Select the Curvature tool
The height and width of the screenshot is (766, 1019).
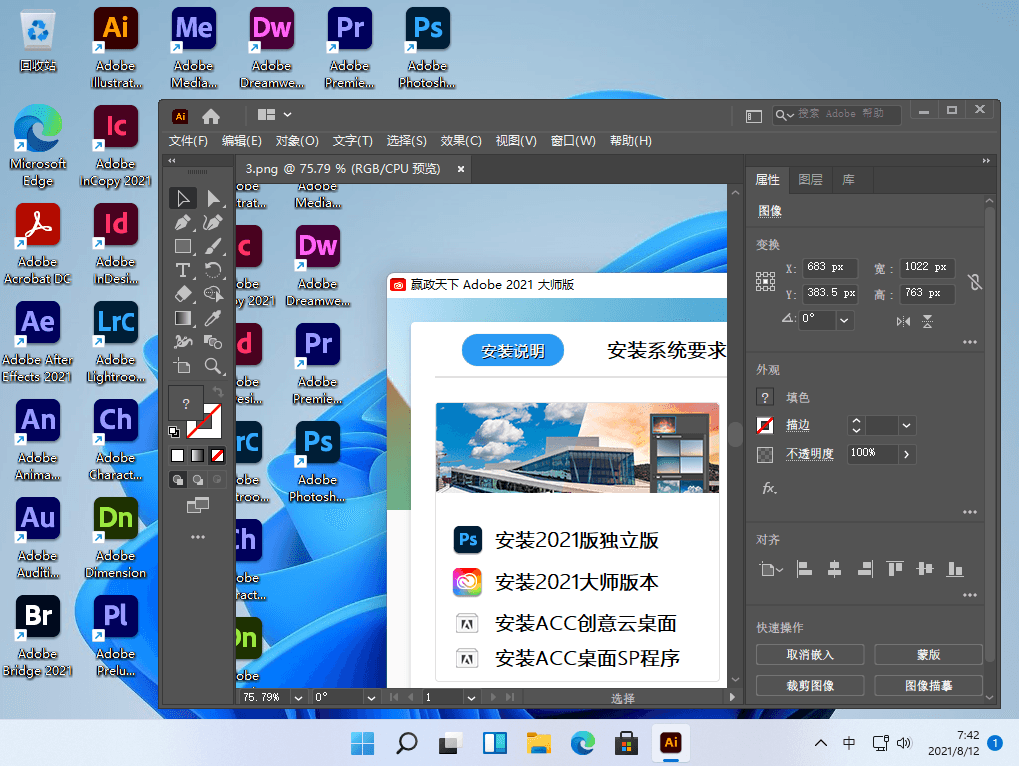click(213, 222)
